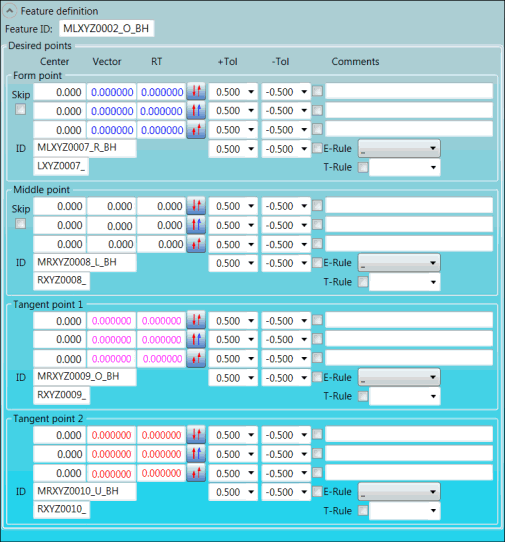Open T-Rule dropdown in Tangent point 2
This screenshot has width=505, height=542.
pos(405,511)
